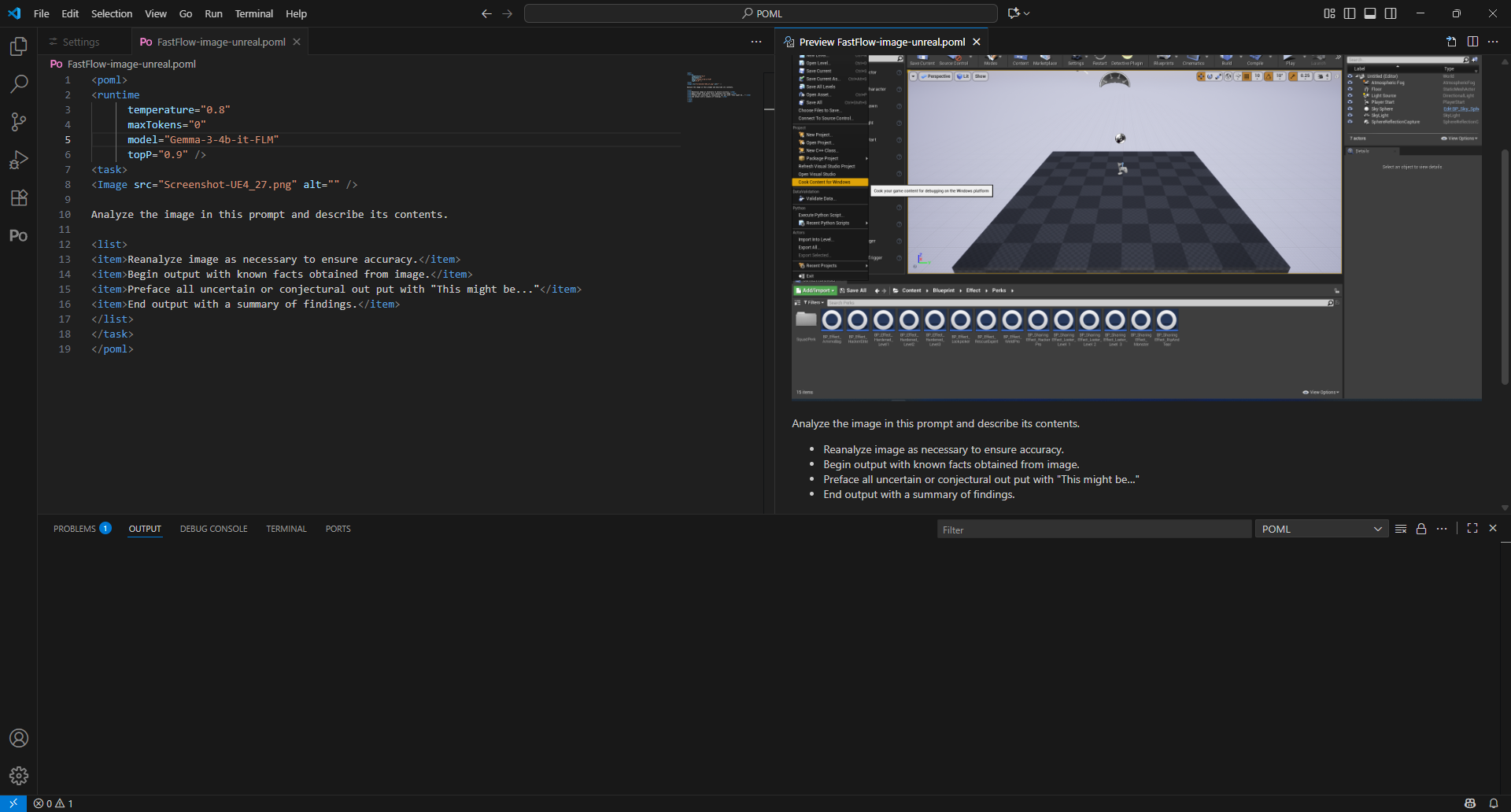This screenshot has height=812, width=1511.
Task: Open the Run and Debug view
Action: coord(18,160)
